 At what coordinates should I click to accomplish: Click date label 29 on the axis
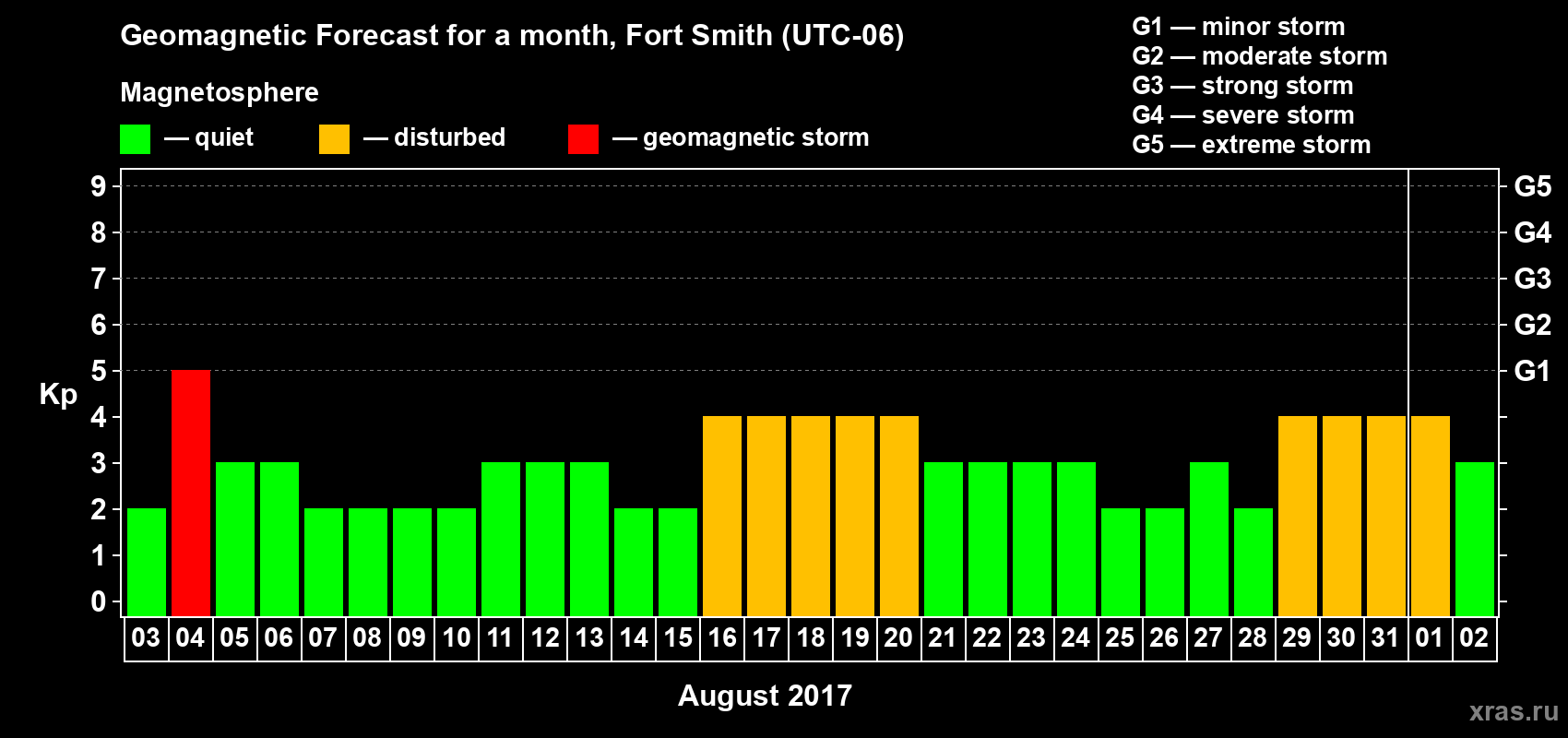pos(1297,638)
